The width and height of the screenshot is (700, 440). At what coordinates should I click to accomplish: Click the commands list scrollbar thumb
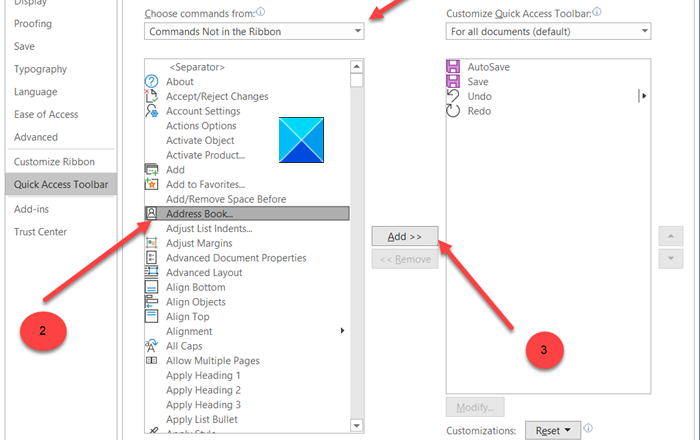[x=356, y=81]
